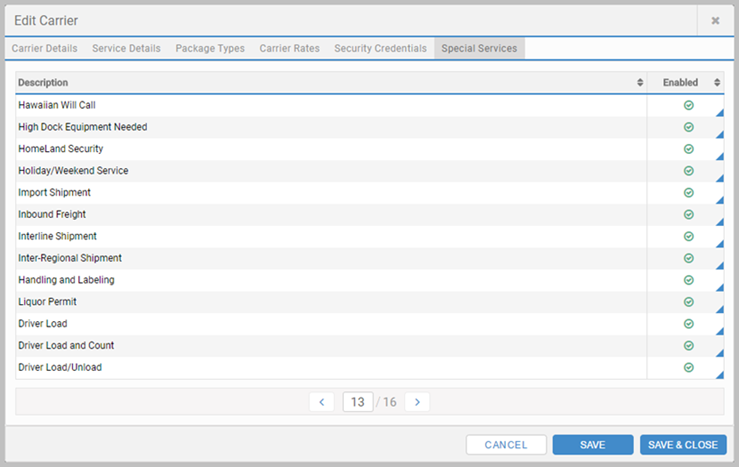Screen dimensions: 739x467
Task: Go to previous page of special services
Action: pyautogui.click(x=322, y=402)
